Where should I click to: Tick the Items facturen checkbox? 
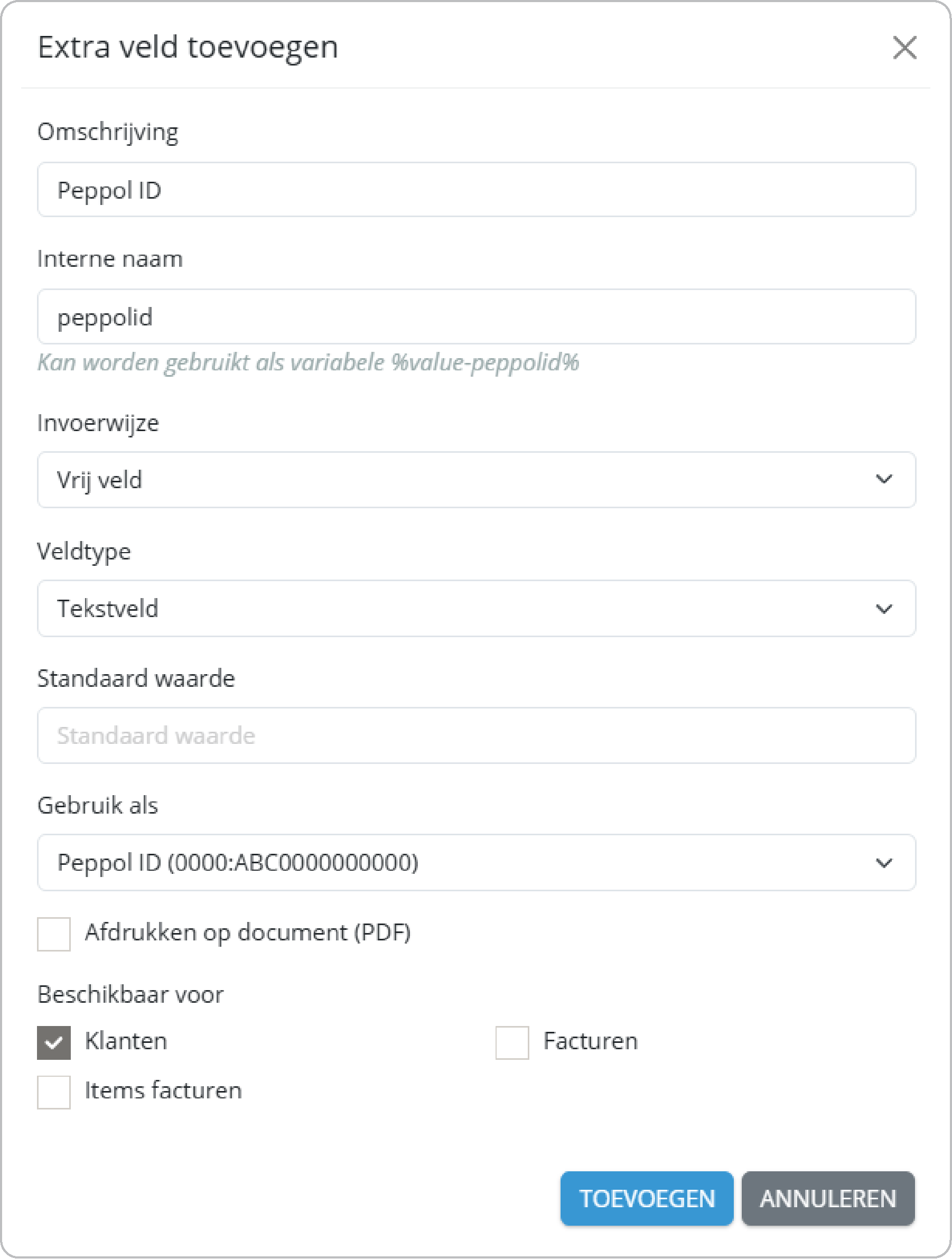click(x=54, y=1092)
